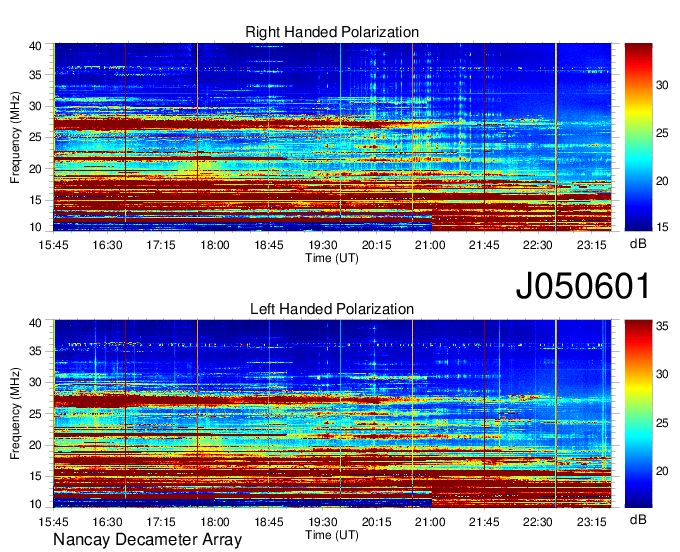Click the 25 MHz tick on the upper frequency axis
The image size is (680, 552).
click(35, 137)
